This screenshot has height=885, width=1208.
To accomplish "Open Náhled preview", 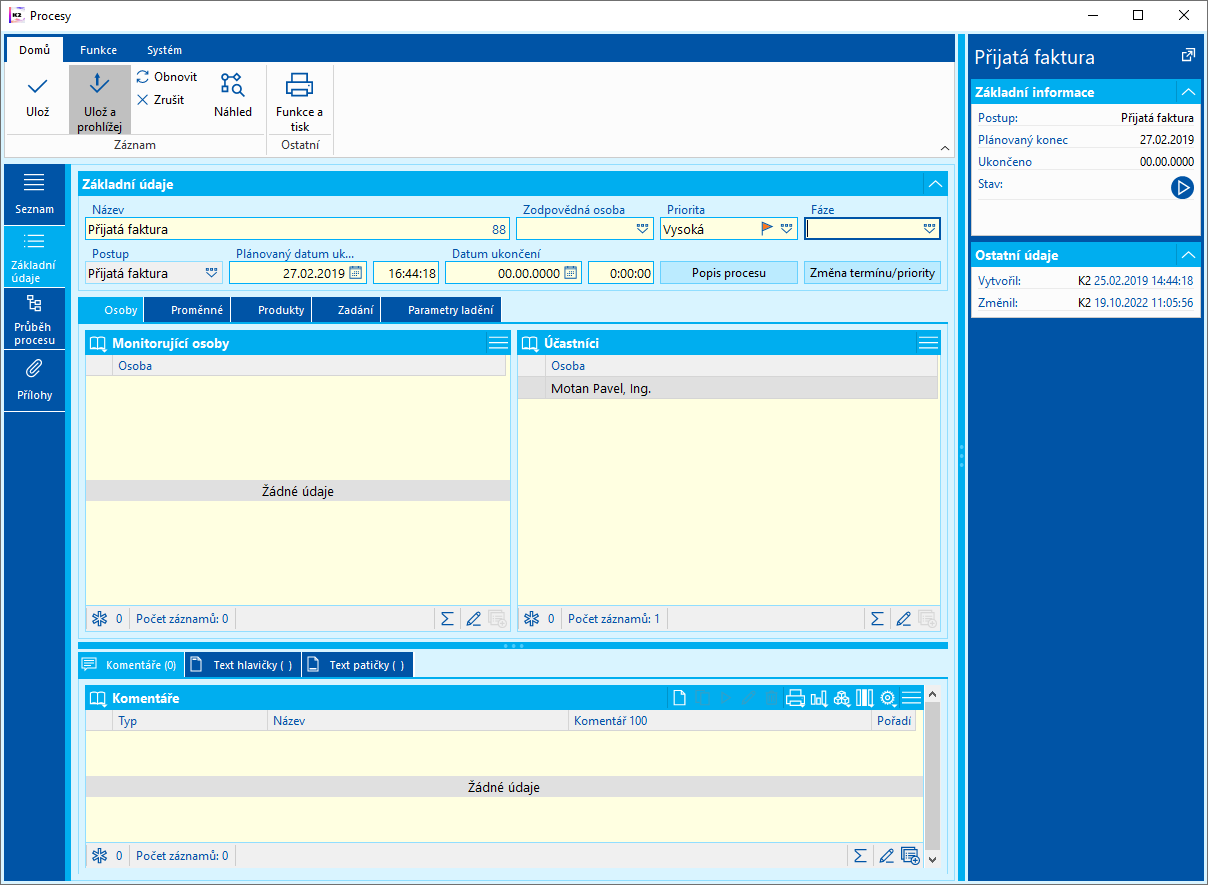I will 233,97.
